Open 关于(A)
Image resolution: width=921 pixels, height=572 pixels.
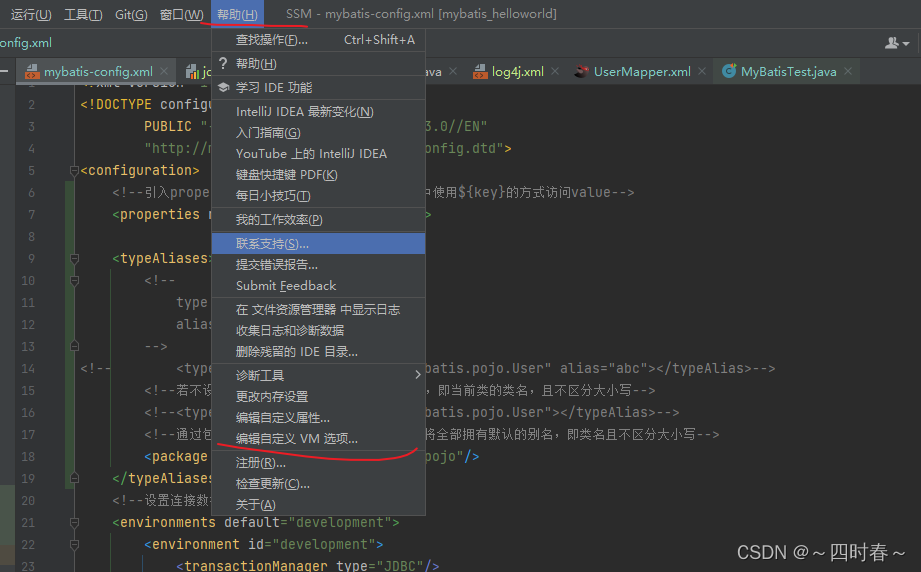(318, 505)
